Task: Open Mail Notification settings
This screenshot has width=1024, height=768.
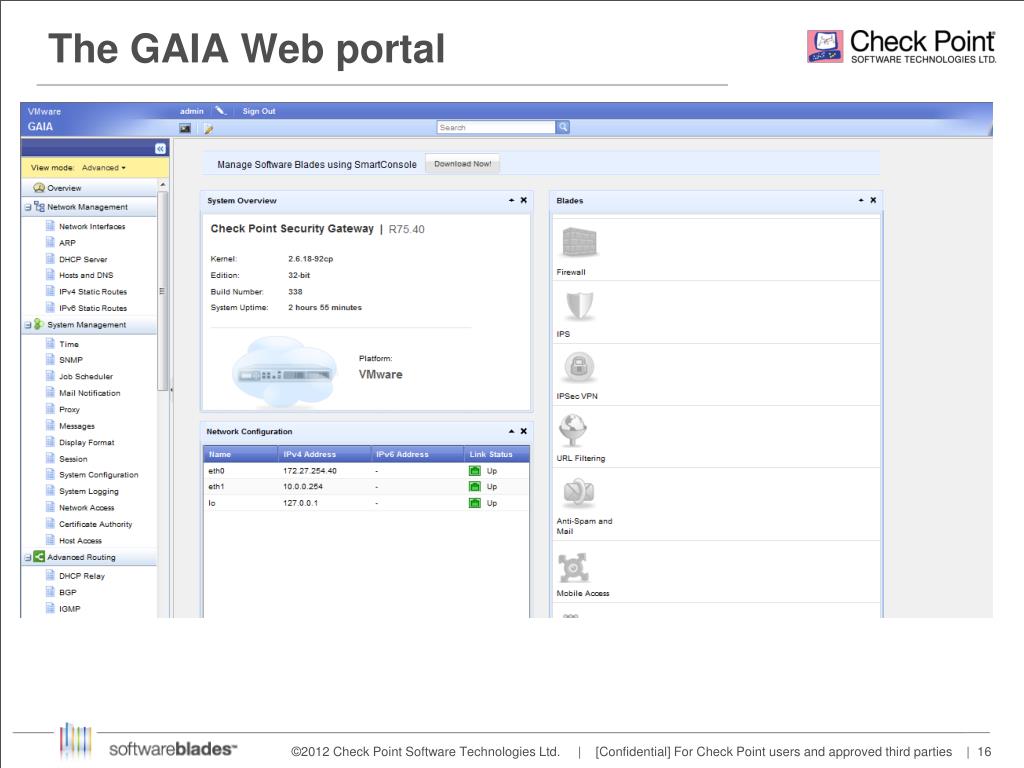Action: click(89, 393)
